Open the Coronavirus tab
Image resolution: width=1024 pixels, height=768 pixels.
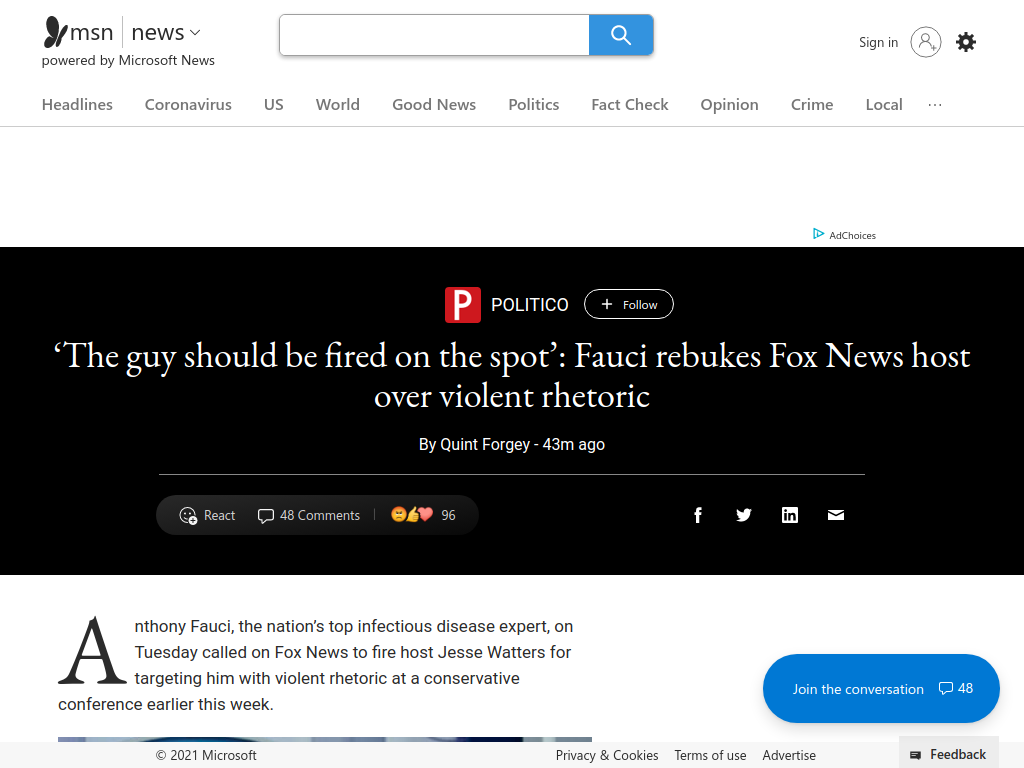(x=188, y=104)
